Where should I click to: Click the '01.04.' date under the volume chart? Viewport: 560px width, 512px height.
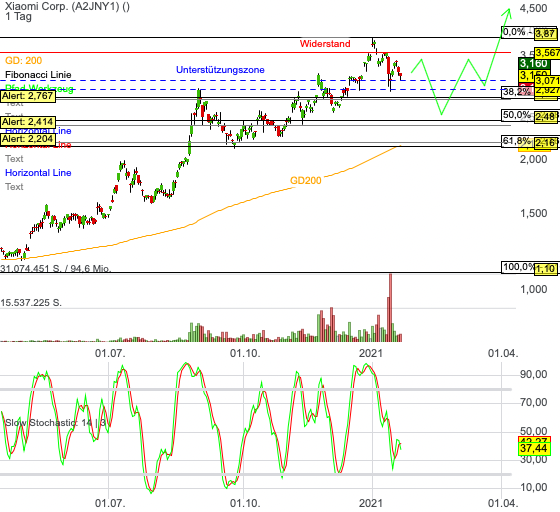[x=503, y=353]
